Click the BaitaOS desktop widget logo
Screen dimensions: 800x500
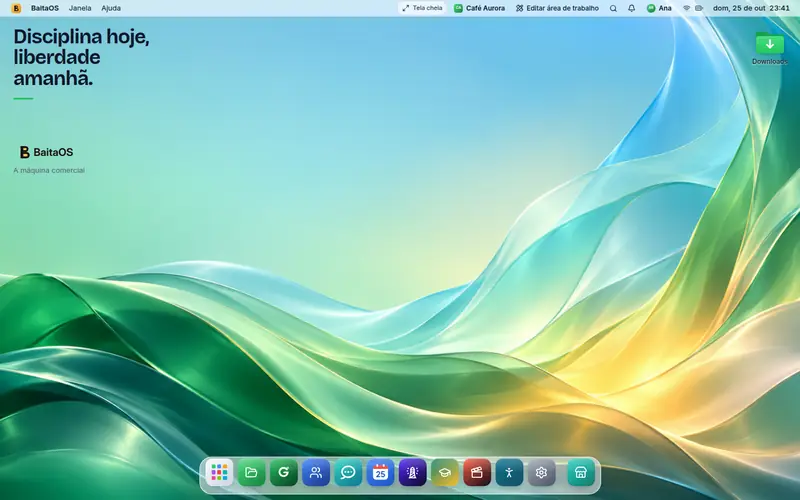[46, 152]
